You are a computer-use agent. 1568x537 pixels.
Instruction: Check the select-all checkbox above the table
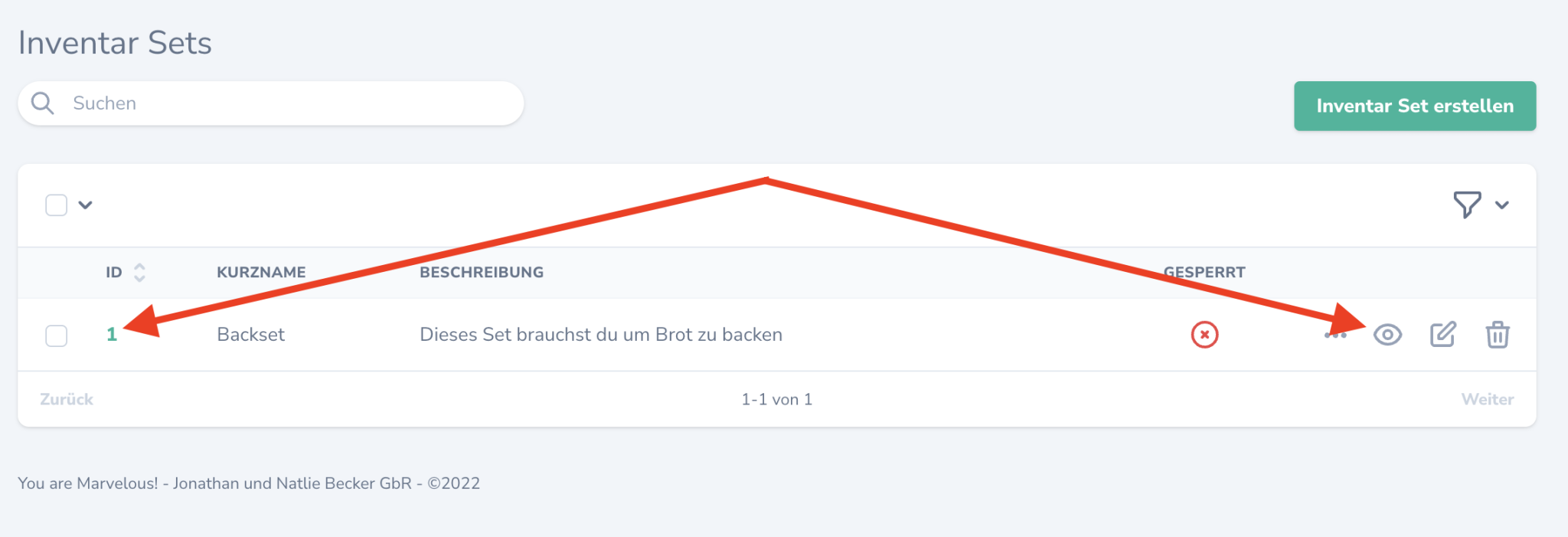tap(56, 205)
